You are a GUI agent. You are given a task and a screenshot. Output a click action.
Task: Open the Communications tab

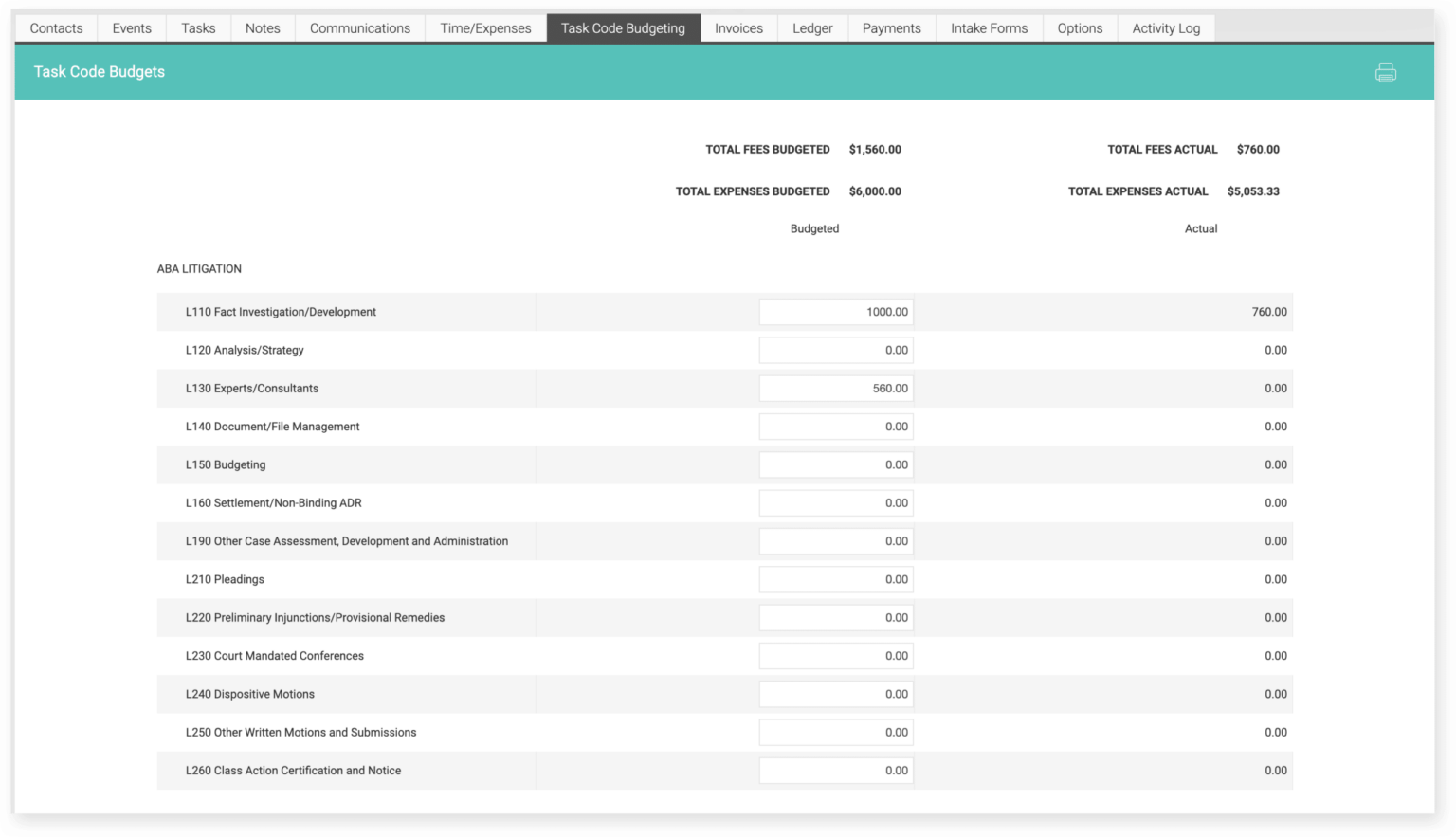359,27
